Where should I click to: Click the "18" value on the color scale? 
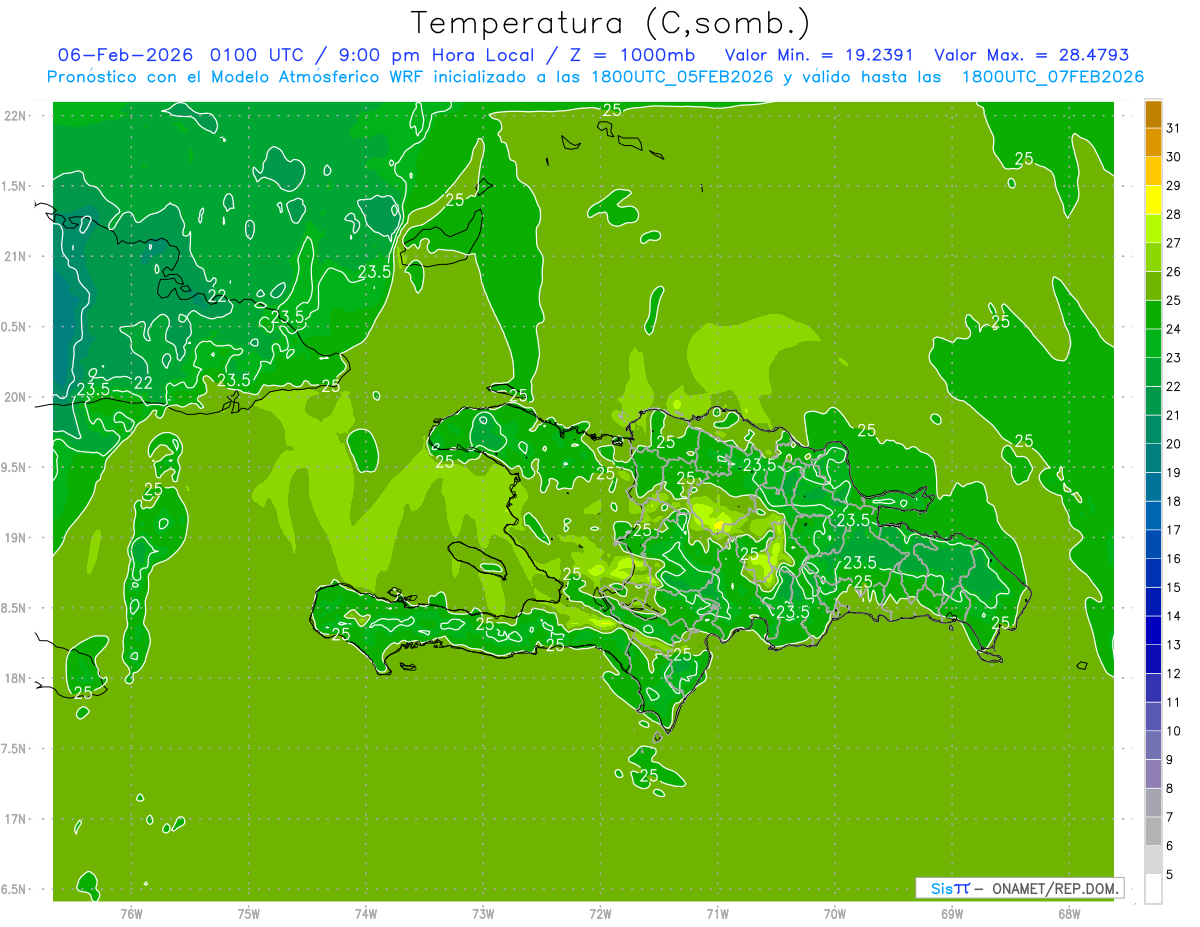coord(1174,501)
